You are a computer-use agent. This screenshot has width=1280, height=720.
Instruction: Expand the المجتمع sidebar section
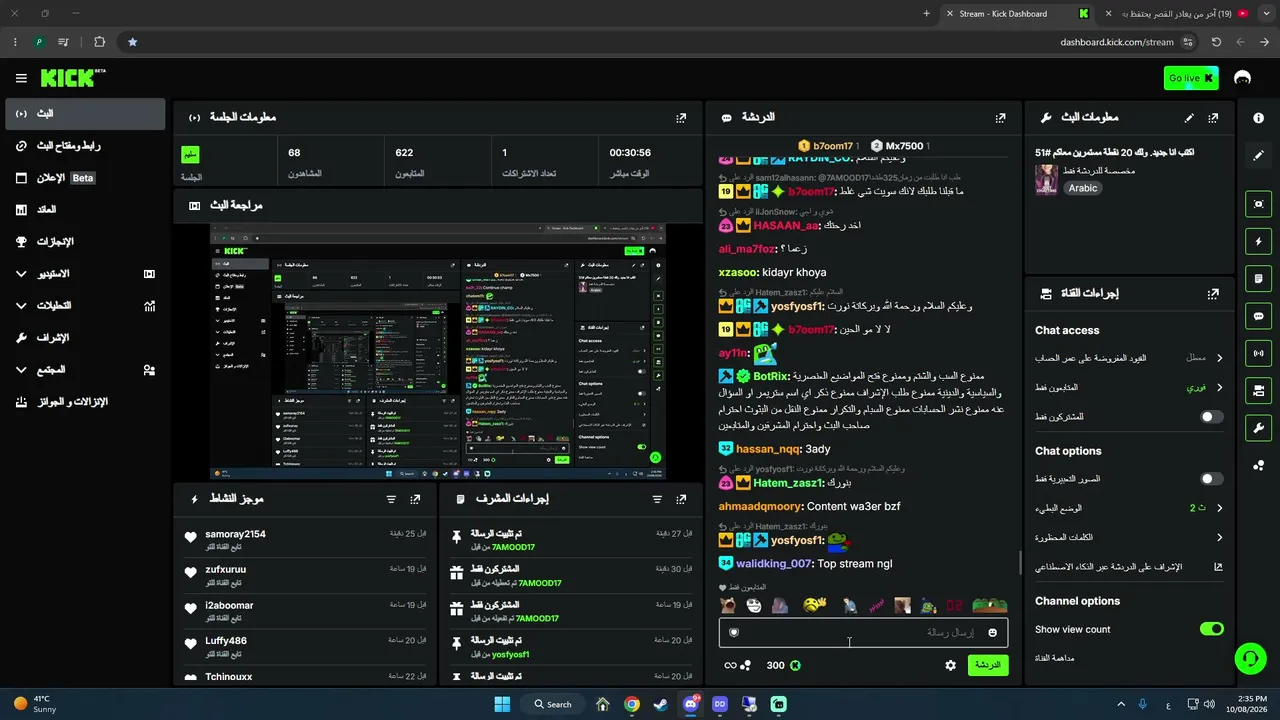coord(85,369)
